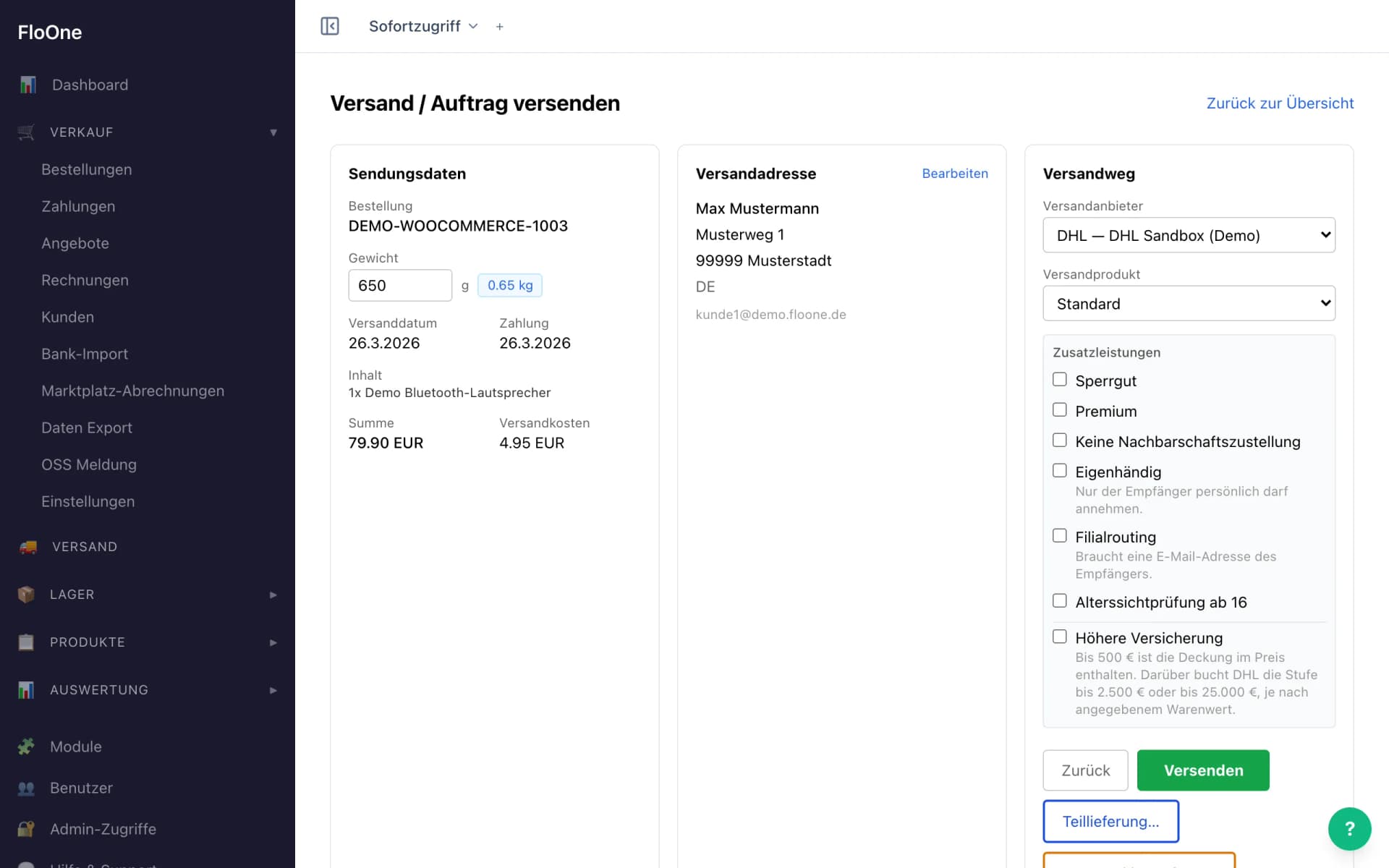
Task: Click the Module puzzle piece icon
Action: coord(26,746)
